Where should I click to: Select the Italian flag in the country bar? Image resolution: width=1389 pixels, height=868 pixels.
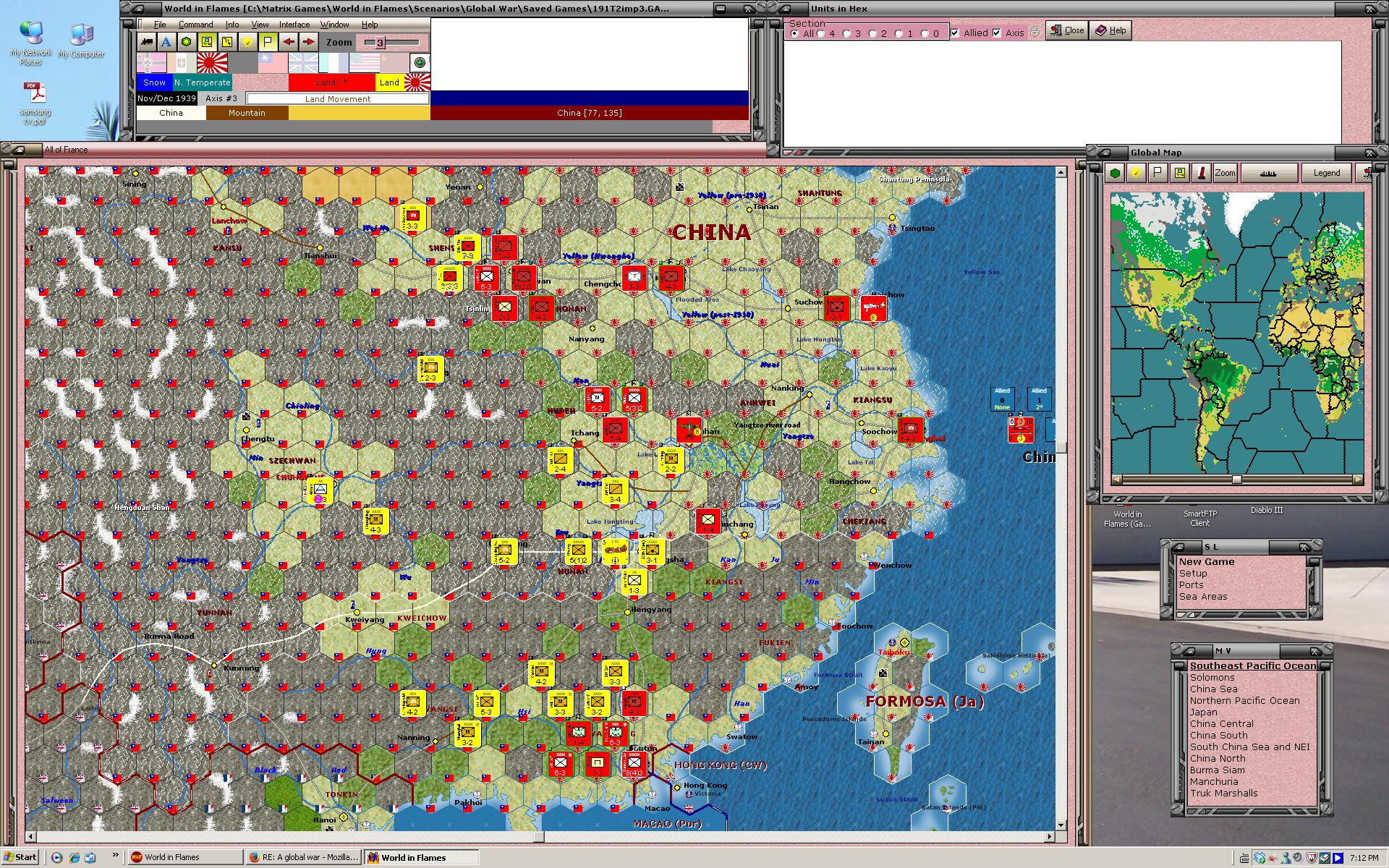click(182, 63)
